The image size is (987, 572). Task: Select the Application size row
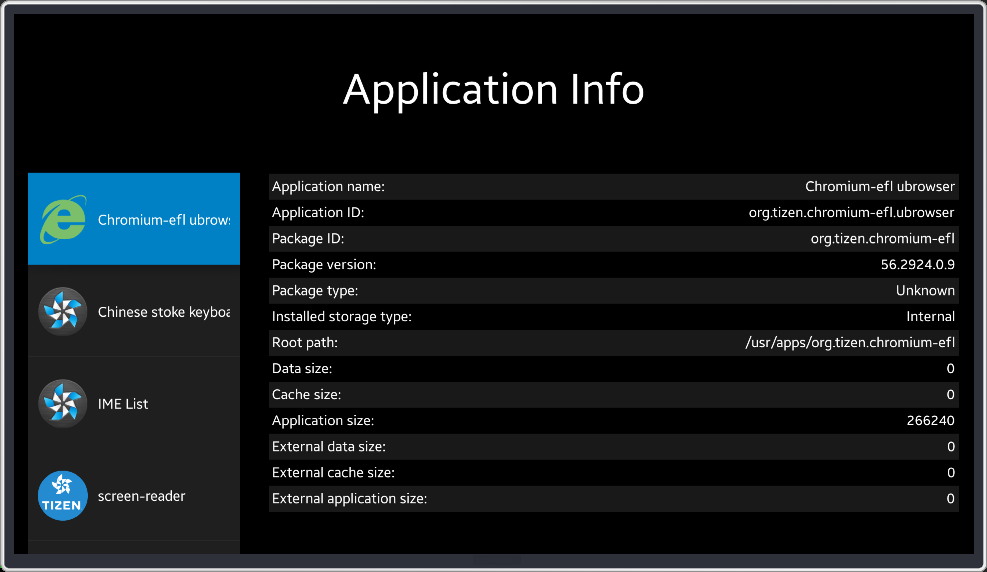(x=613, y=420)
